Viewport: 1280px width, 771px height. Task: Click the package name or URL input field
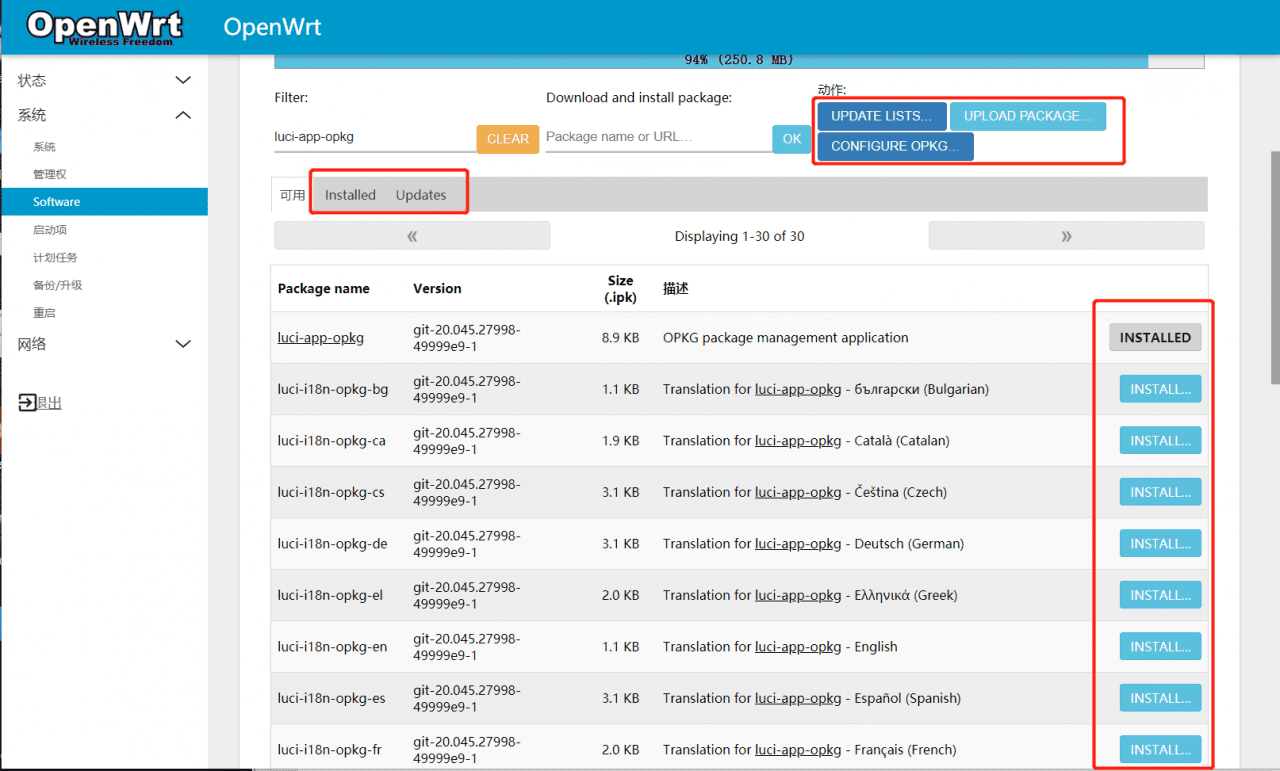[657, 137]
